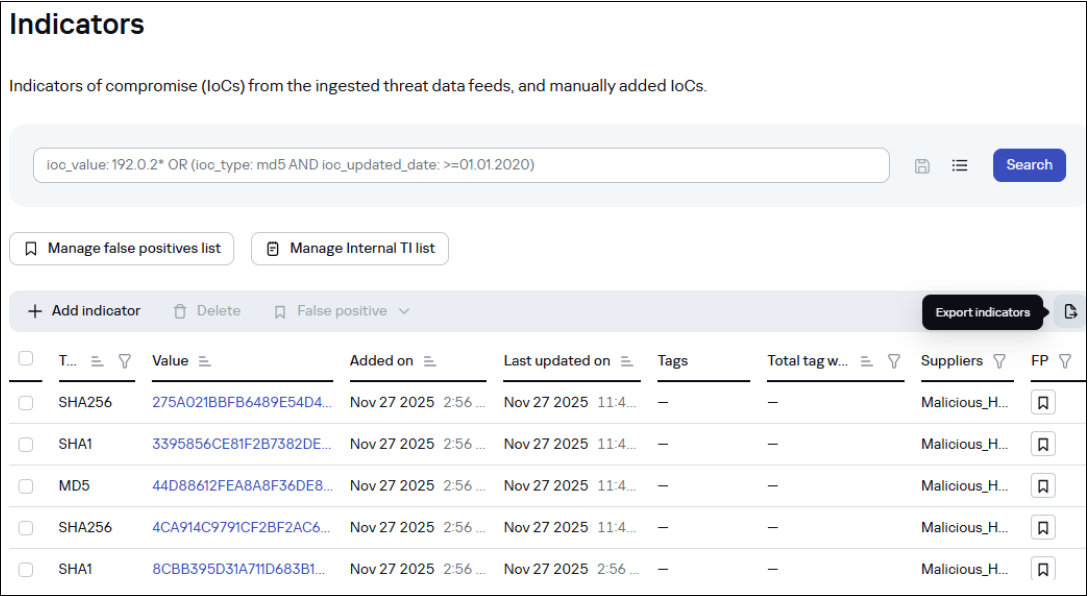Mark 275A021BBFB6489E54D4 row as false positive
Viewport: 1088px width, 596px height.
click(x=1043, y=402)
